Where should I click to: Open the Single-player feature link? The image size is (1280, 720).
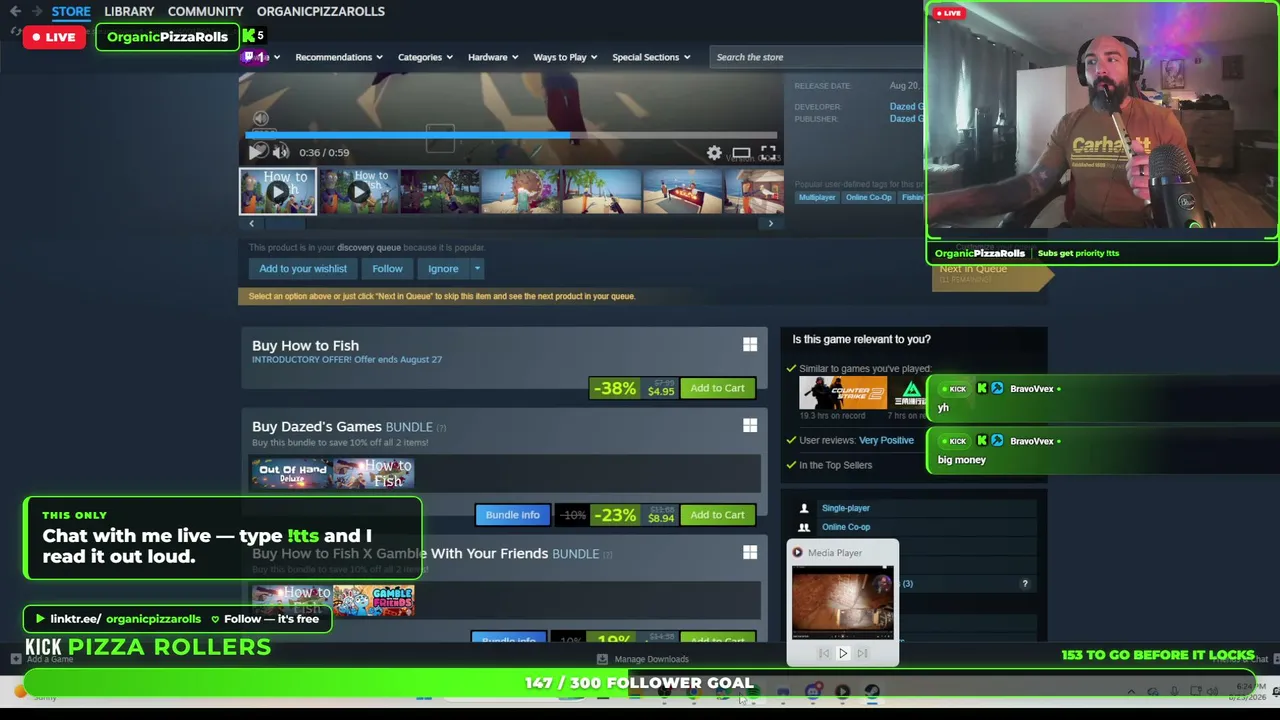[x=846, y=508]
